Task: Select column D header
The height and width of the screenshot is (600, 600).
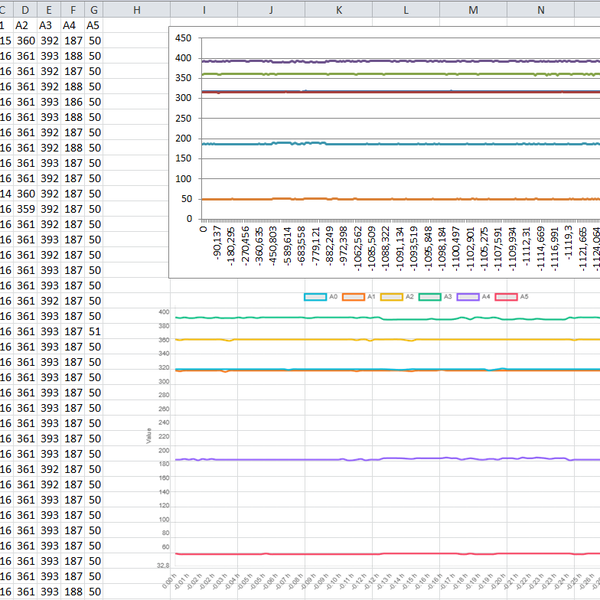Action: click(x=26, y=10)
